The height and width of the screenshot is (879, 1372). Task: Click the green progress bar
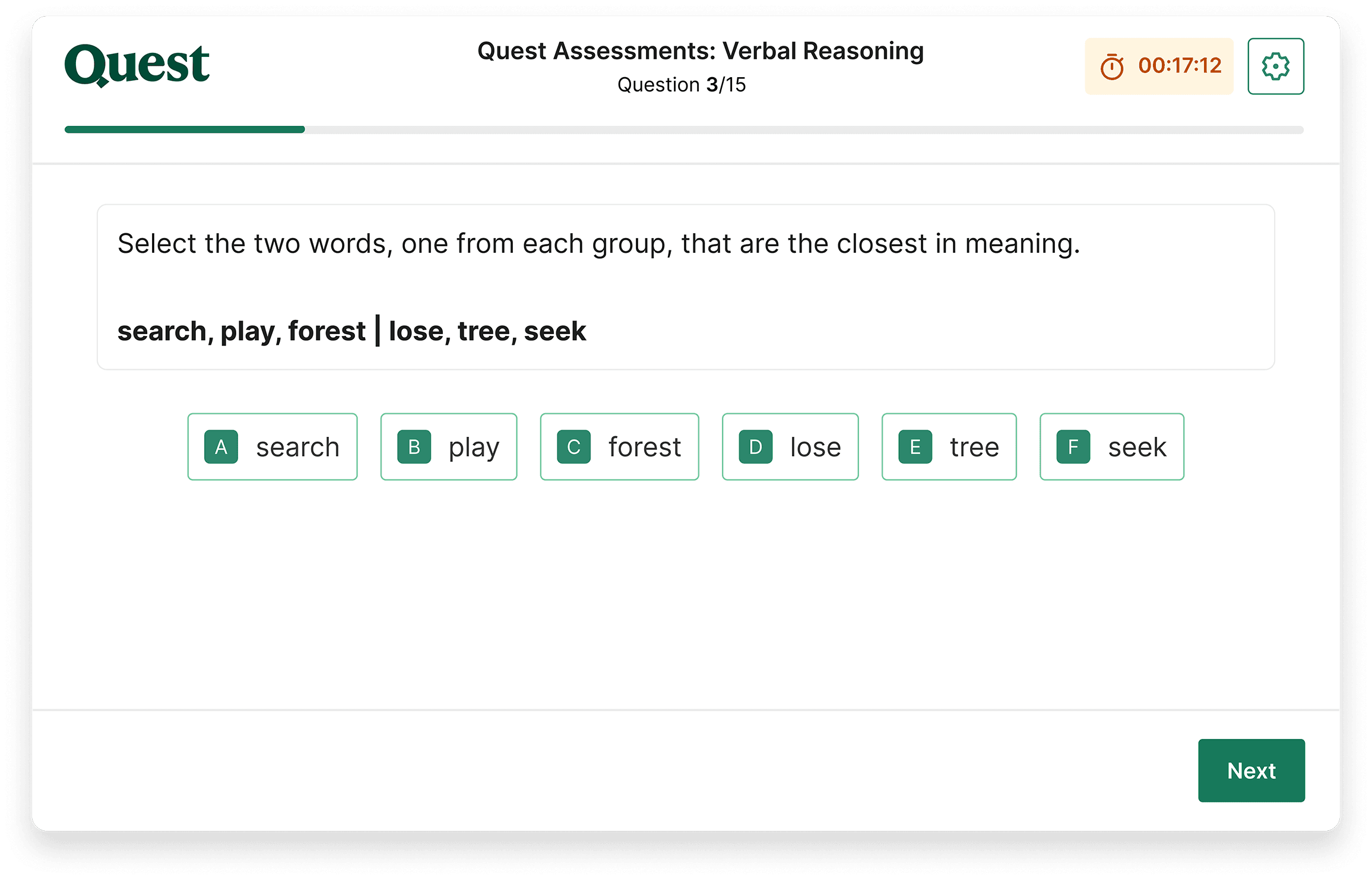click(184, 129)
